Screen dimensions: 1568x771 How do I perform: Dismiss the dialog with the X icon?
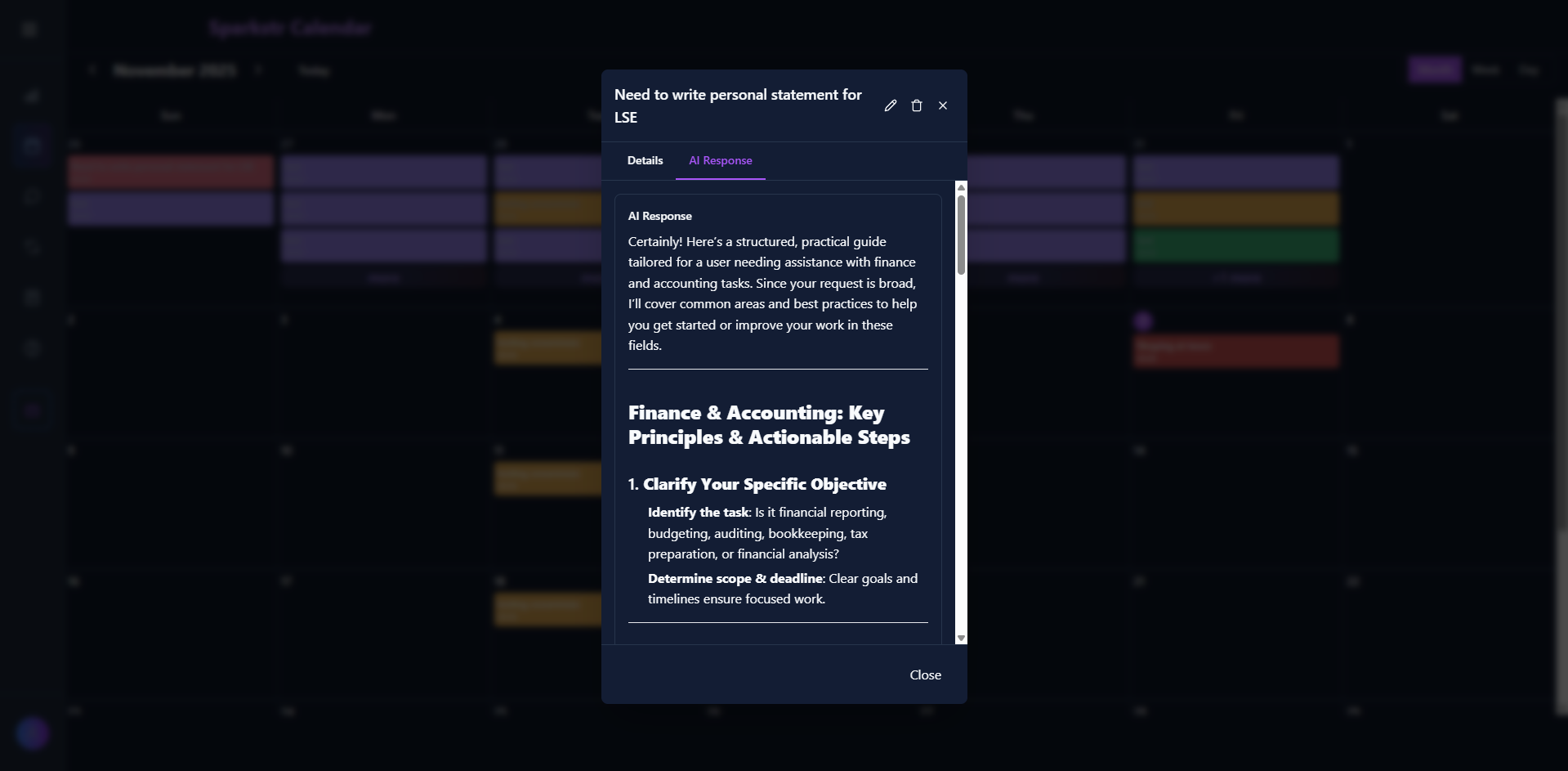click(942, 105)
